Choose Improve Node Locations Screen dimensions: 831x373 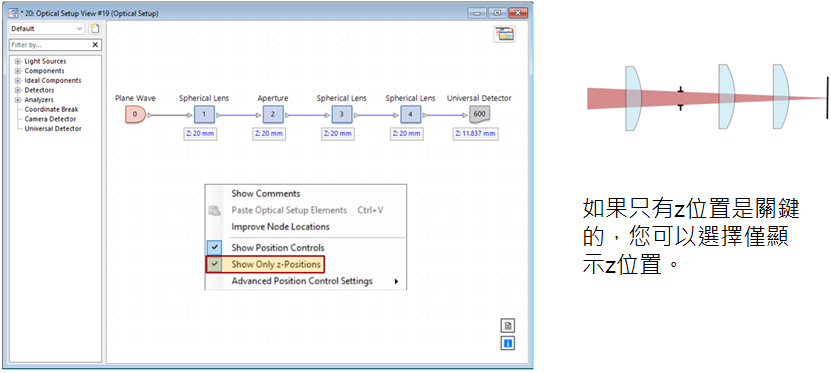(280, 227)
